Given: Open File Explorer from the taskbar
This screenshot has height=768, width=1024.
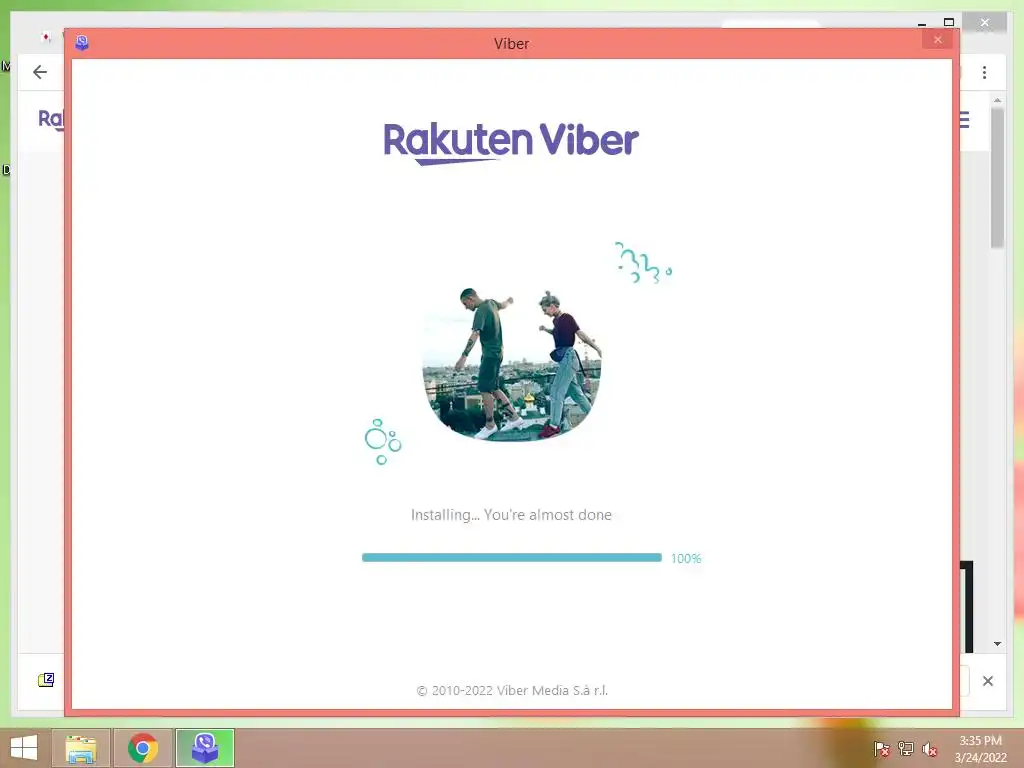Looking at the screenshot, I should [x=81, y=748].
